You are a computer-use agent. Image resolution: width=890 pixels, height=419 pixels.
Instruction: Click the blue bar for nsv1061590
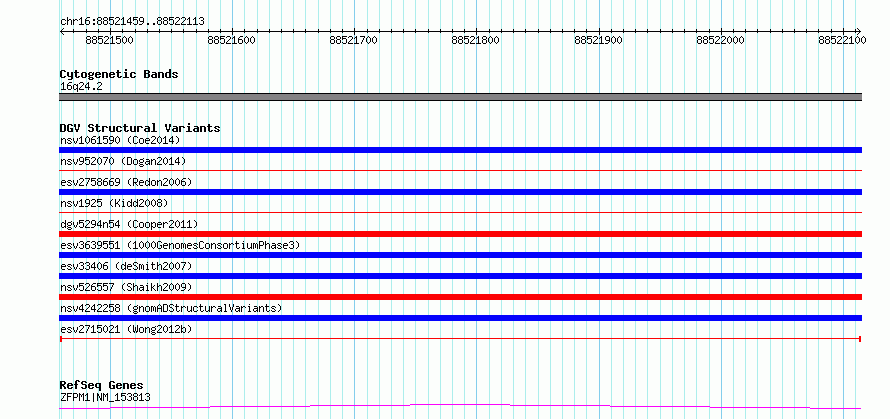460,150
